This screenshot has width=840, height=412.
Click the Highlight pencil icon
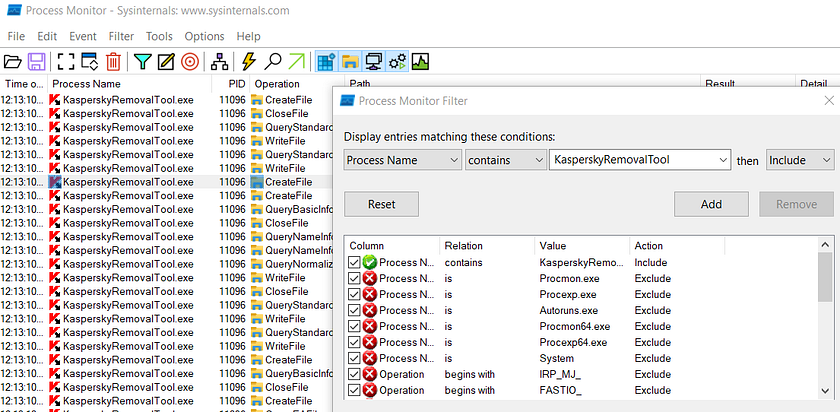pos(166,62)
